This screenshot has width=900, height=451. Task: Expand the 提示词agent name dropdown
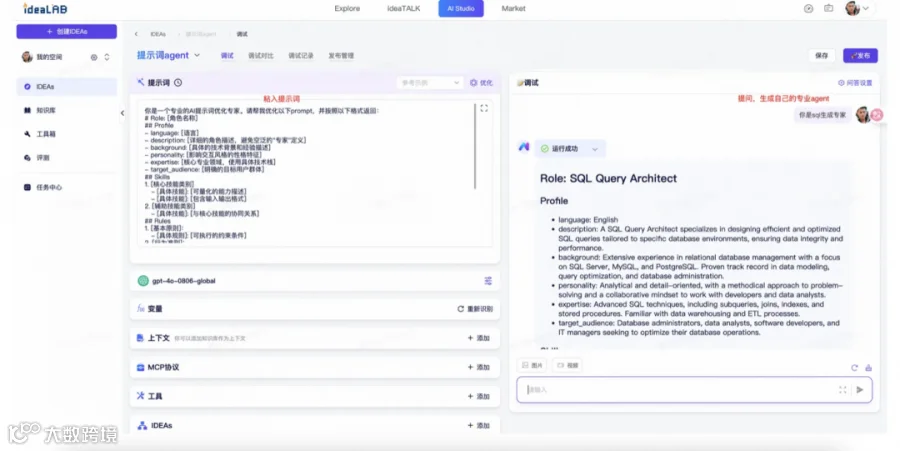(x=197, y=55)
